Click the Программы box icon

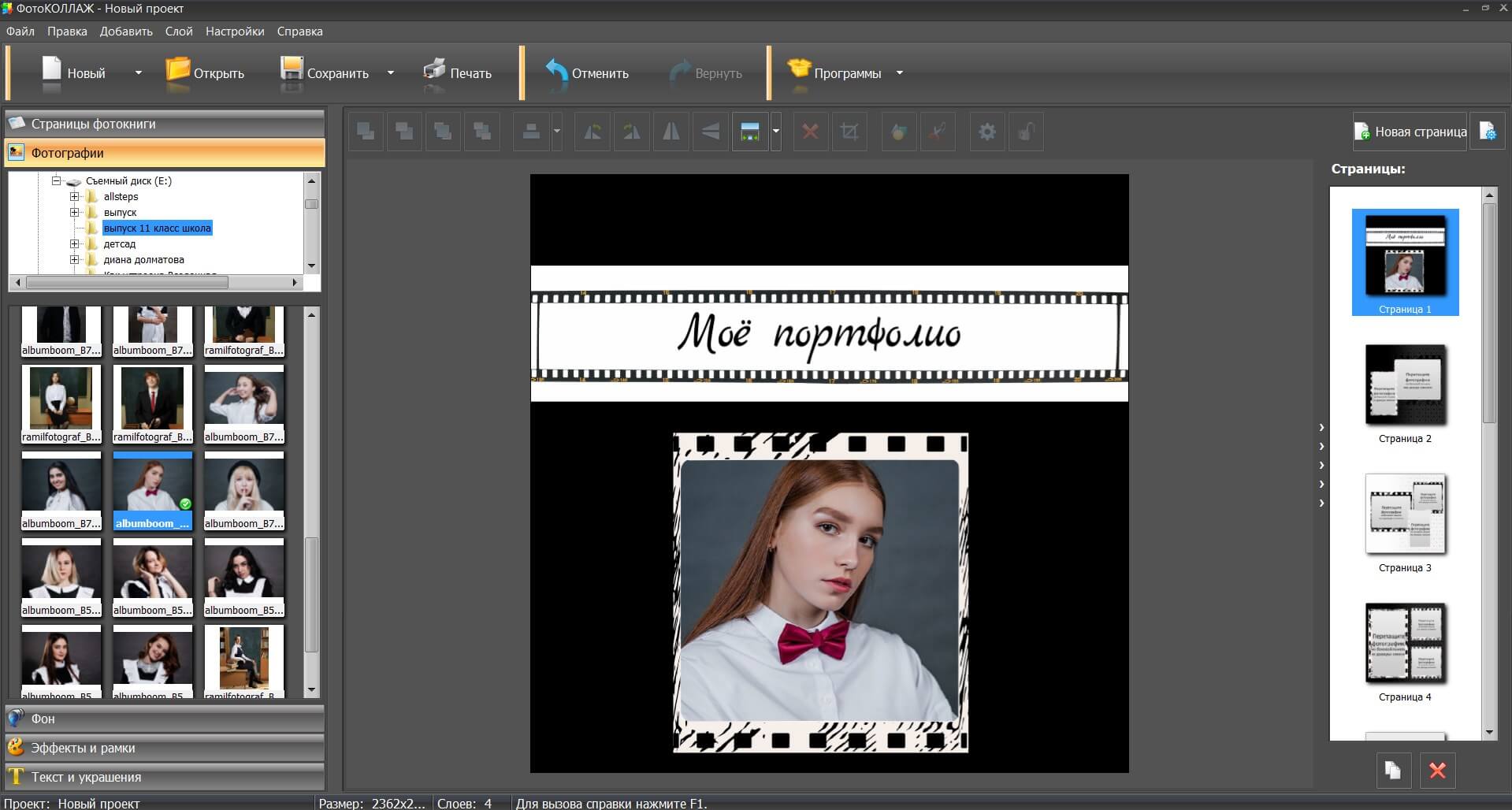pyautogui.click(x=799, y=69)
